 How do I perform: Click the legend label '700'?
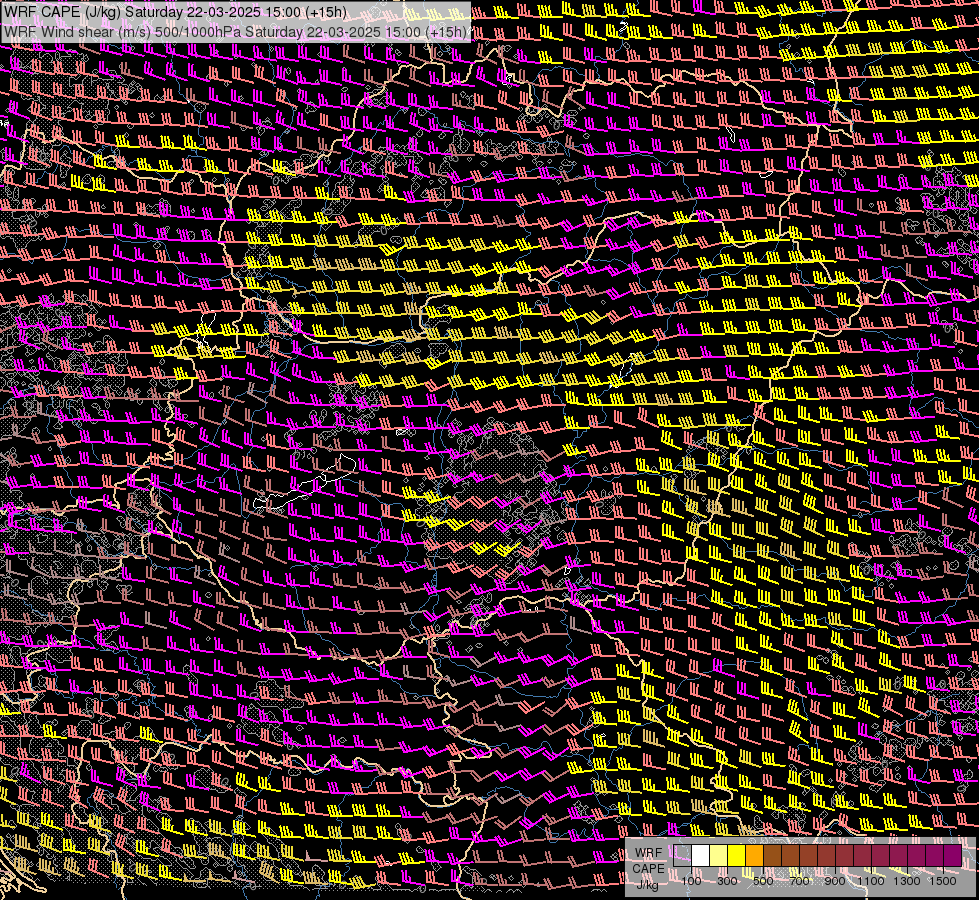click(799, 881)
